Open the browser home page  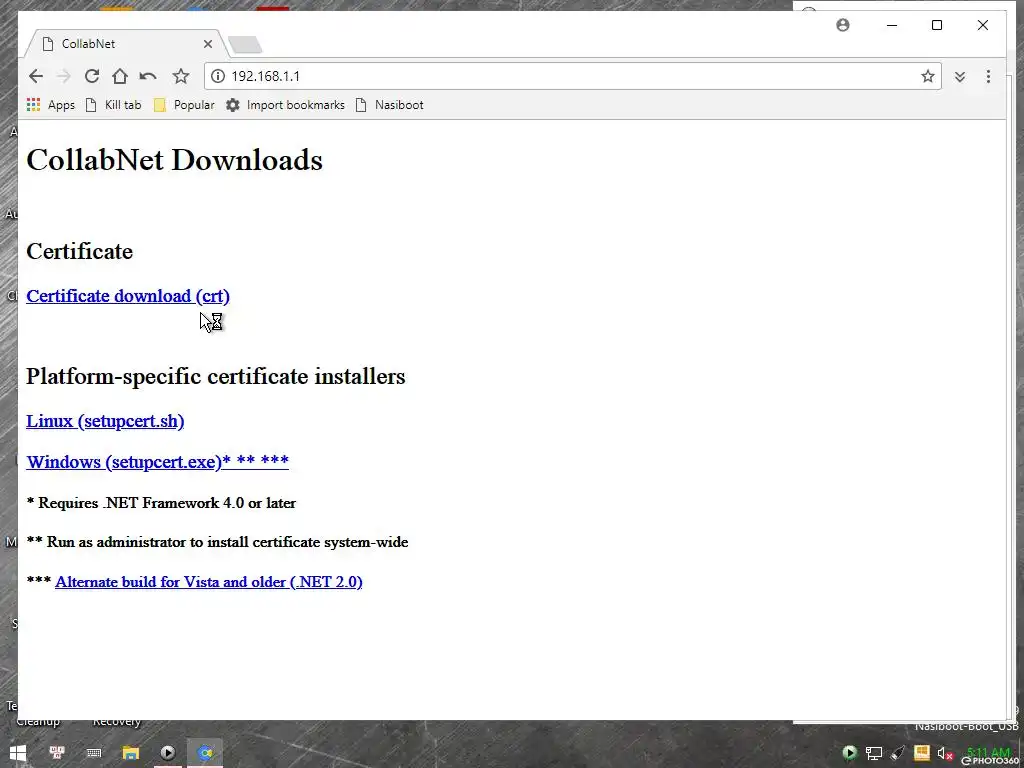(120, 76)
